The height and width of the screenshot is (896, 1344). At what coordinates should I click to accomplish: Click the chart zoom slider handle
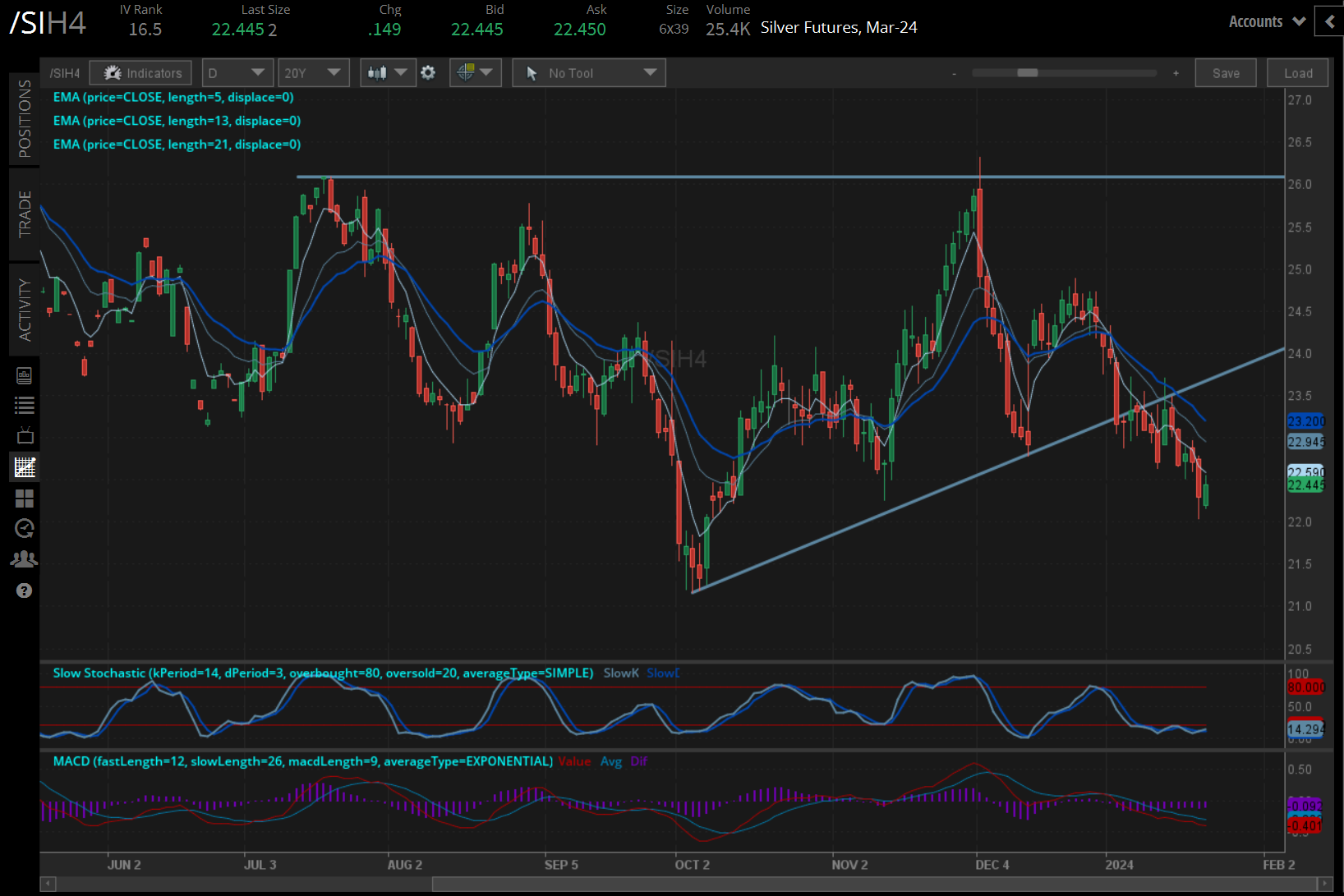[1027, 73]
